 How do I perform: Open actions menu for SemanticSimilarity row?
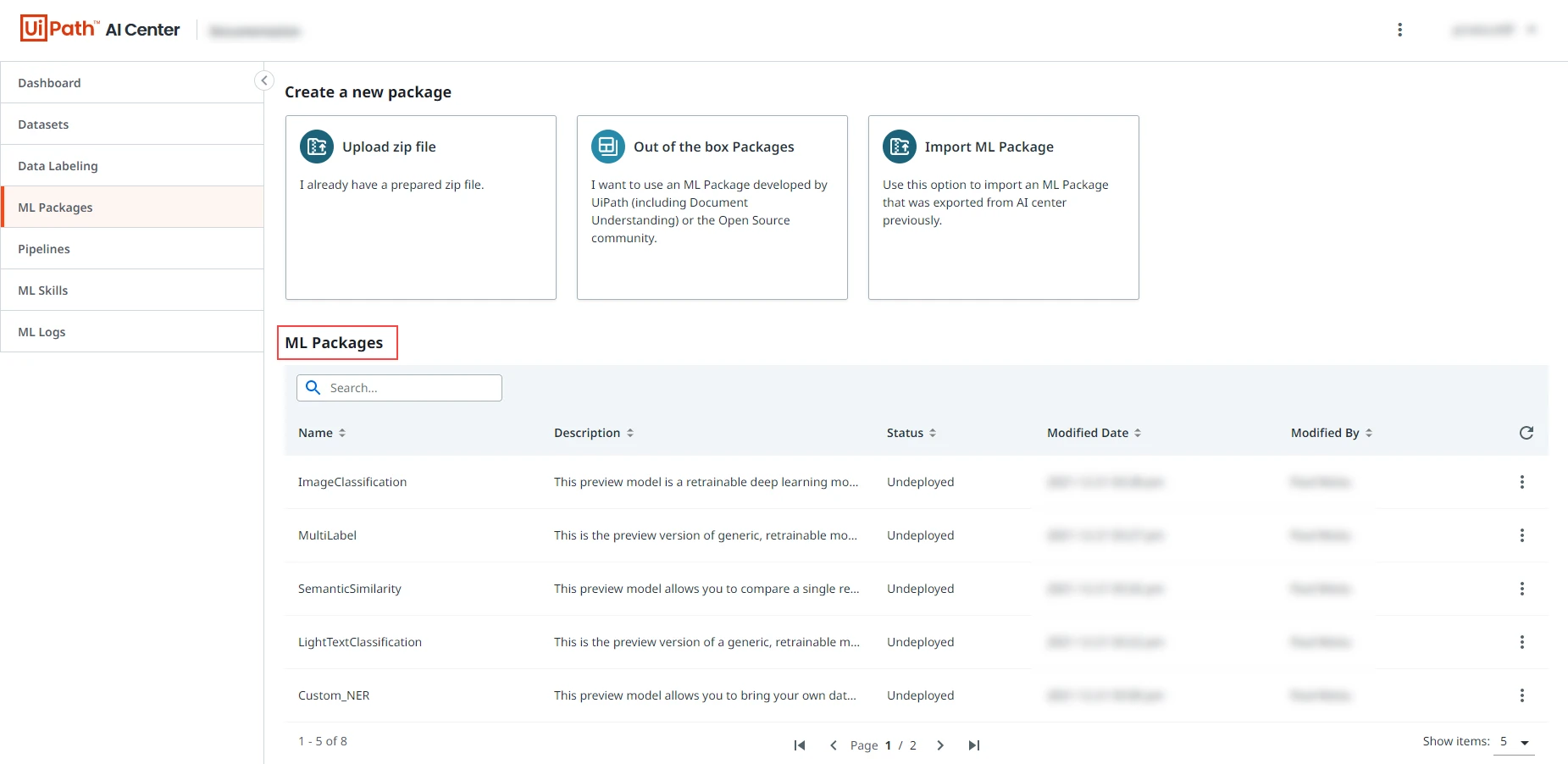(1522, 589)
